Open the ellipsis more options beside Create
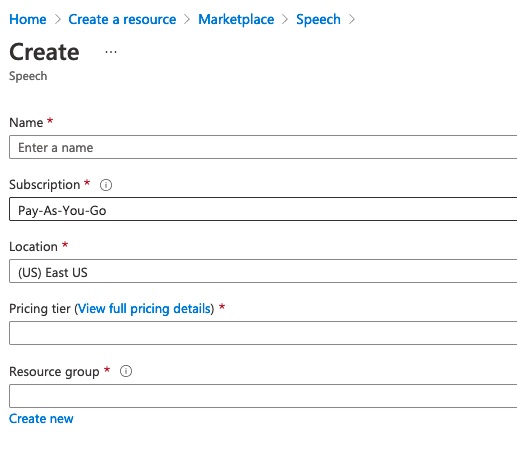Image resolution: width=517 pixels, height=449 pixels. [111, 52]
